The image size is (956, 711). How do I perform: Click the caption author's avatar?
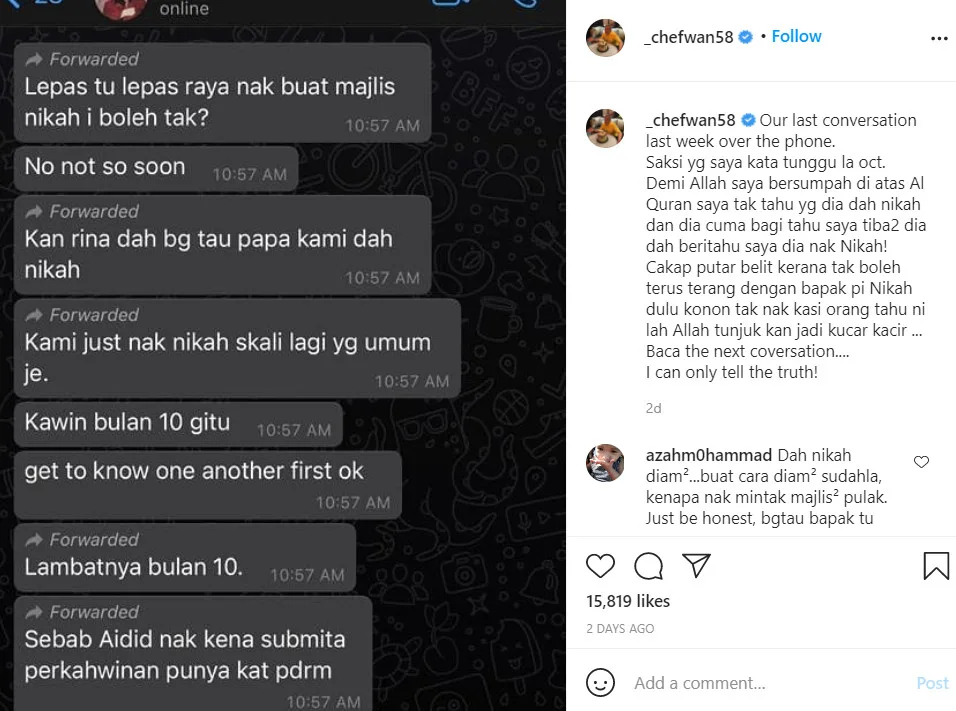(x=605, y=128)
